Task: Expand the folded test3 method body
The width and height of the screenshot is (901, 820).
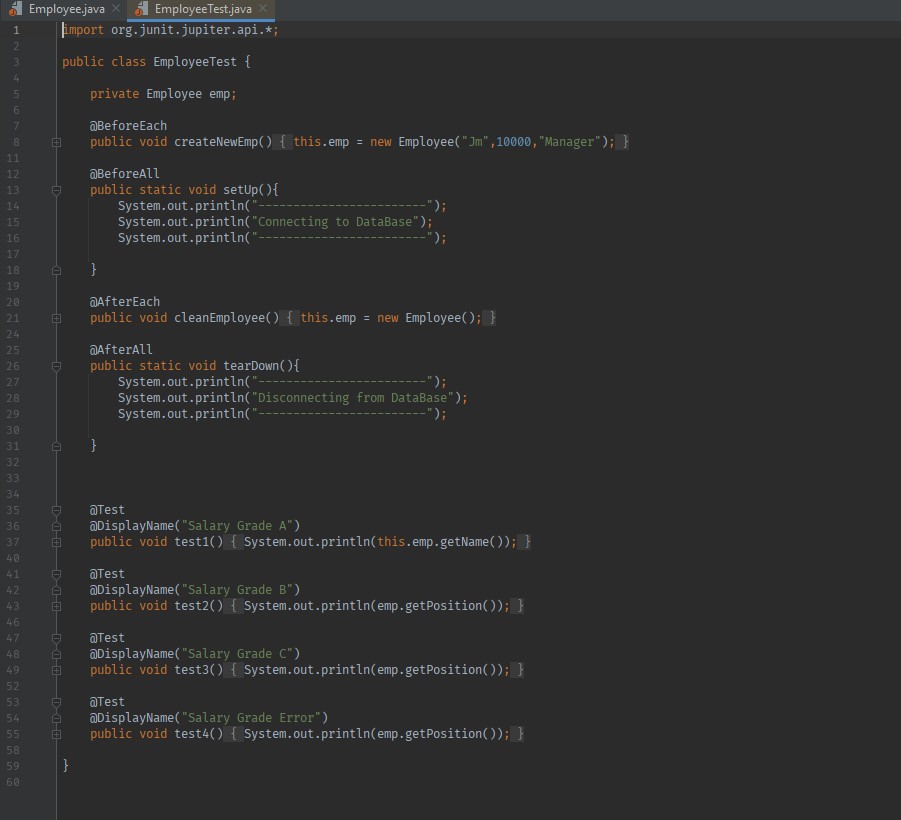Action: pos(56,671)
